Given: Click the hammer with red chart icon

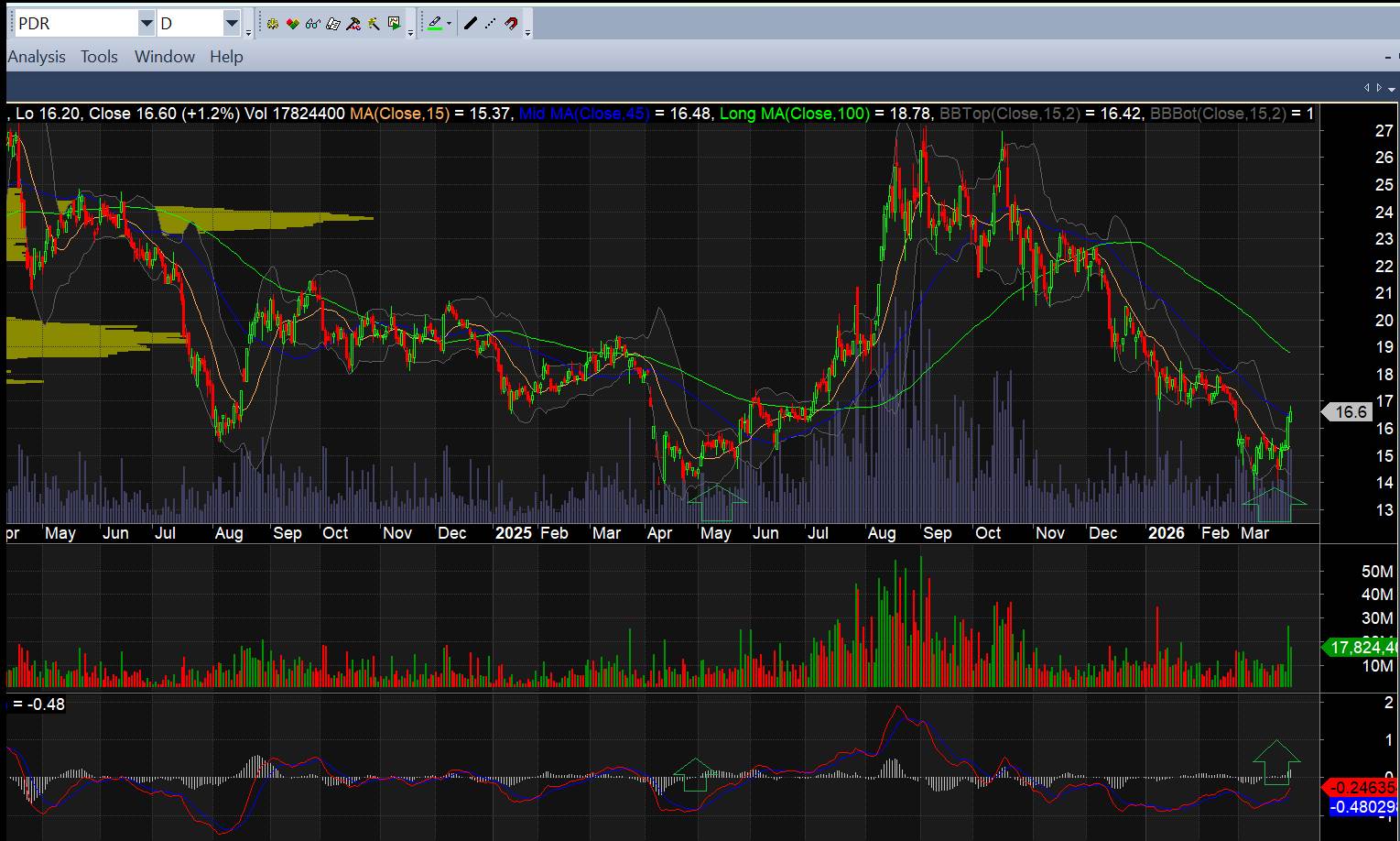Looking at the screenshot, I should 353,24.
